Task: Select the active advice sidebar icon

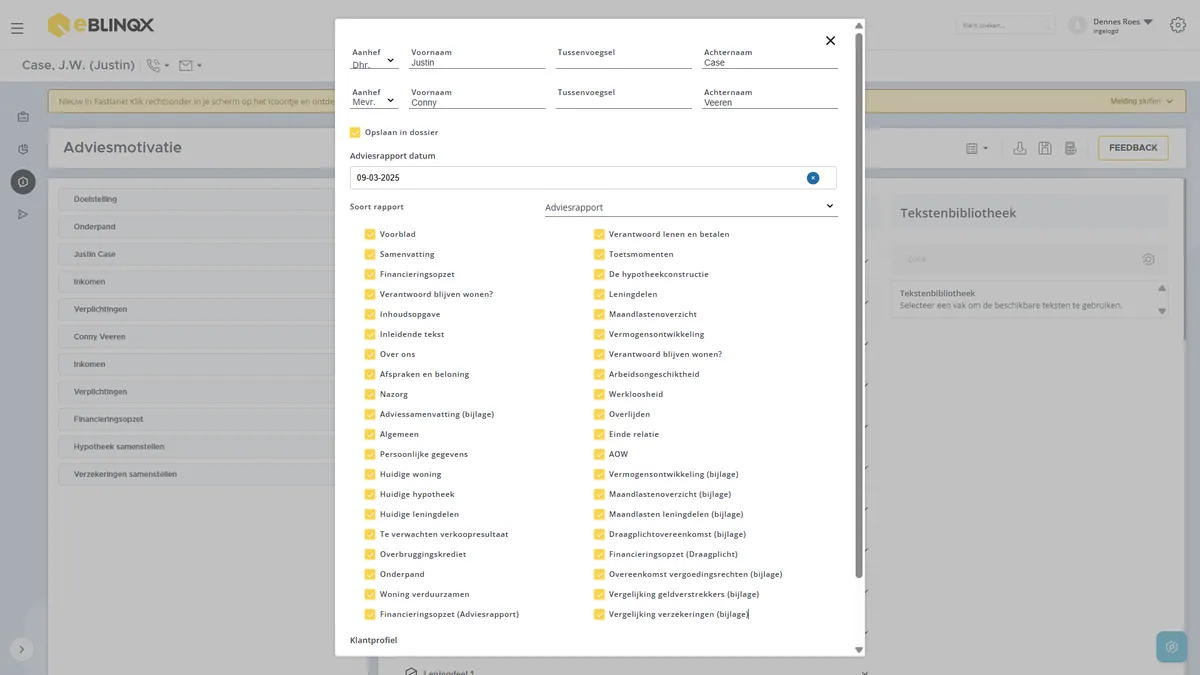Action: (x=23, y=182)
